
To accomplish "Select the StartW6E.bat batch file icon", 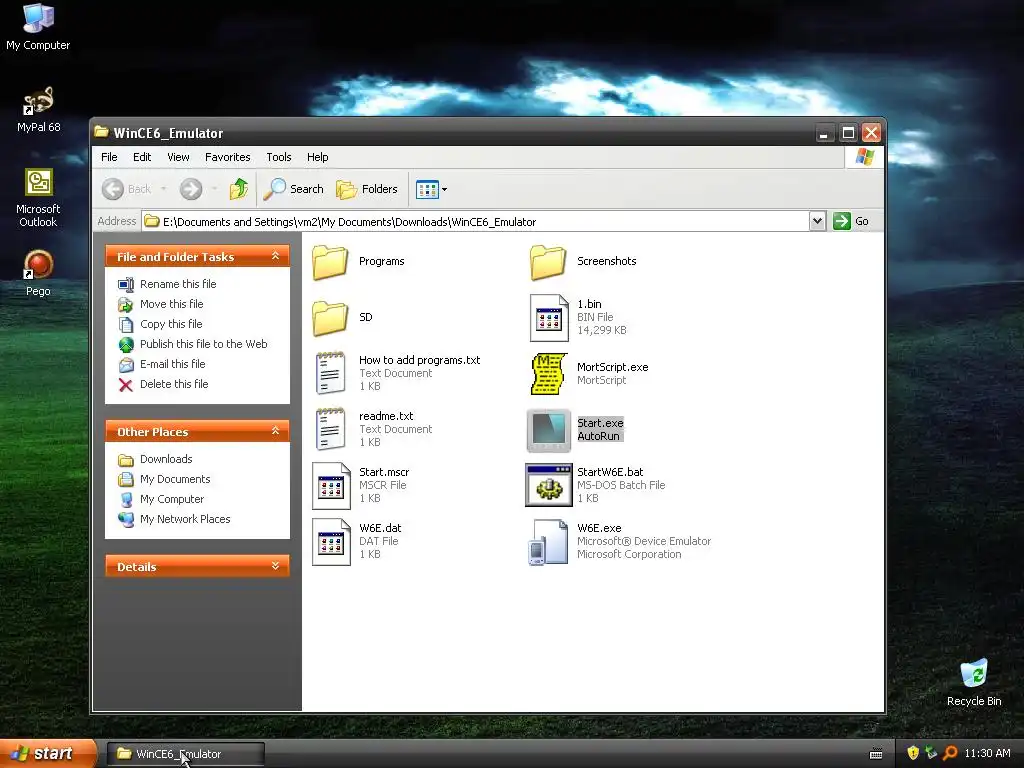I will [549, 485].
